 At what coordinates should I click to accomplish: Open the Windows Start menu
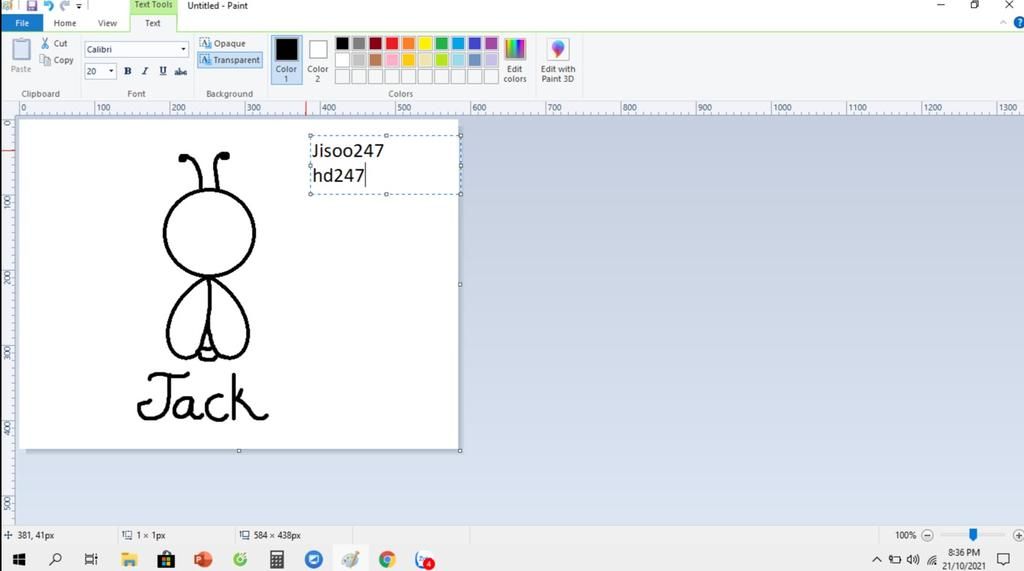[19, 559]
